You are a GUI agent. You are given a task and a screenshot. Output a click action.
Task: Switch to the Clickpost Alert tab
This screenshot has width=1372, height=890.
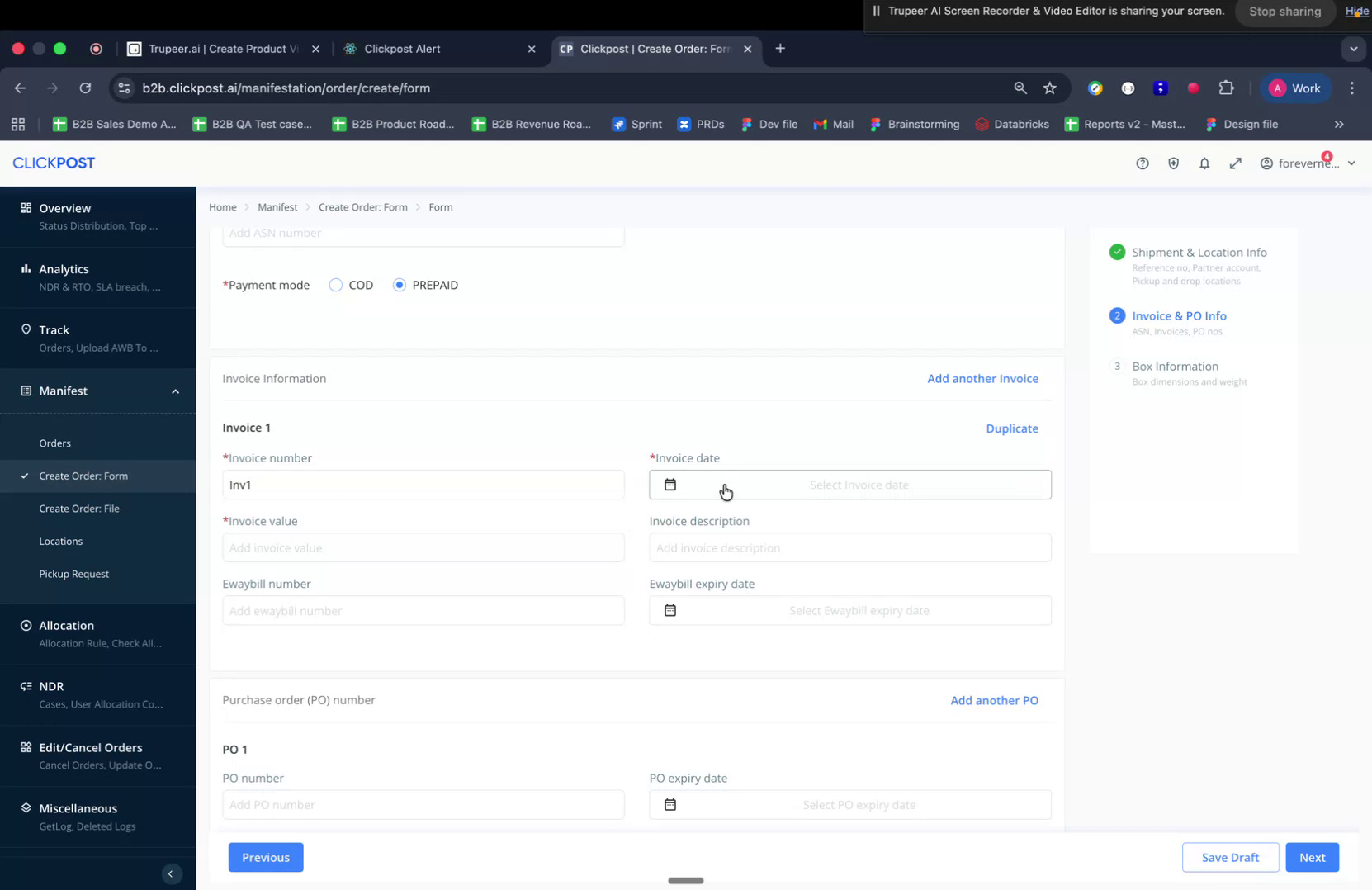pos(405,49)
